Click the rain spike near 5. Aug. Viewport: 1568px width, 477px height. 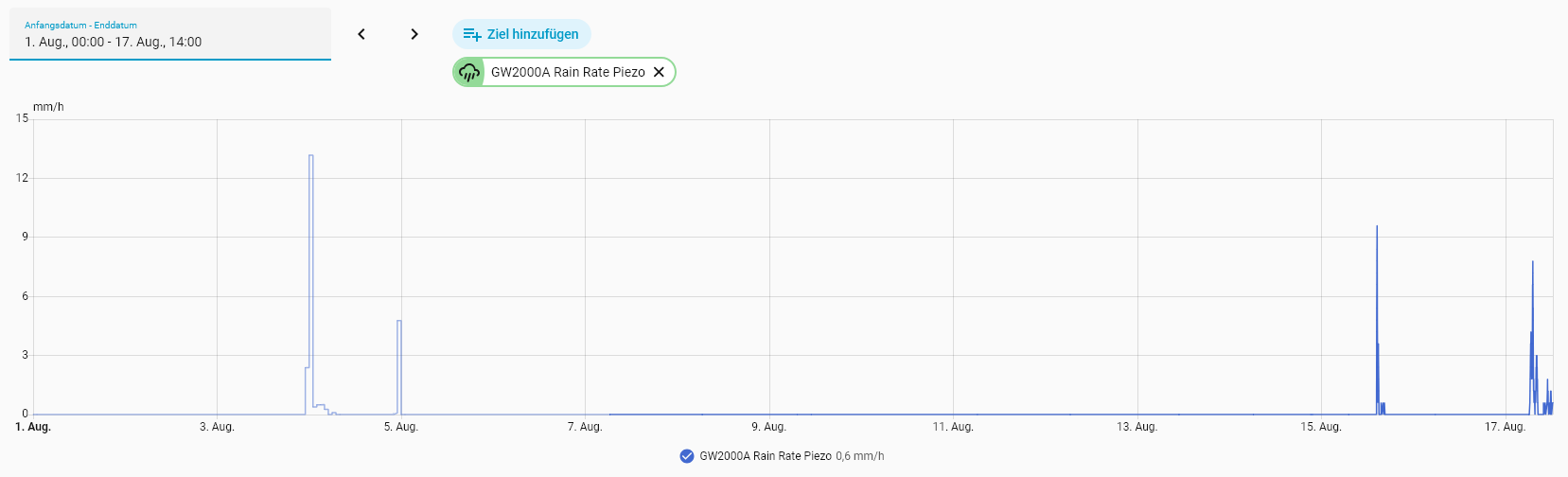[399, 322]
